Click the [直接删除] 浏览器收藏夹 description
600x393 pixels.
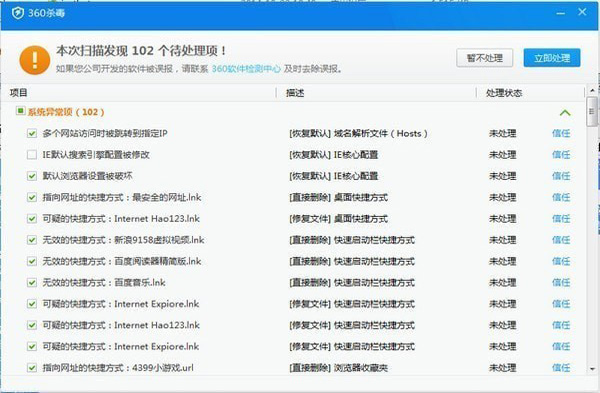point(339,368)
